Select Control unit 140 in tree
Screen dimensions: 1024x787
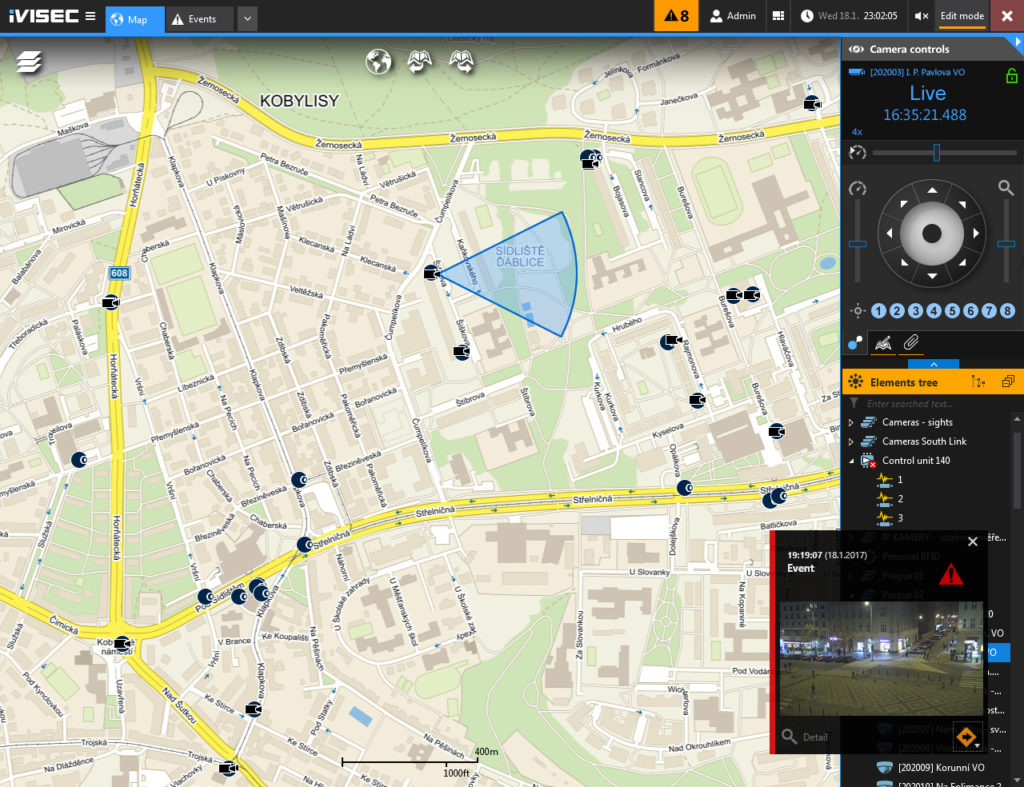point(916,460)
